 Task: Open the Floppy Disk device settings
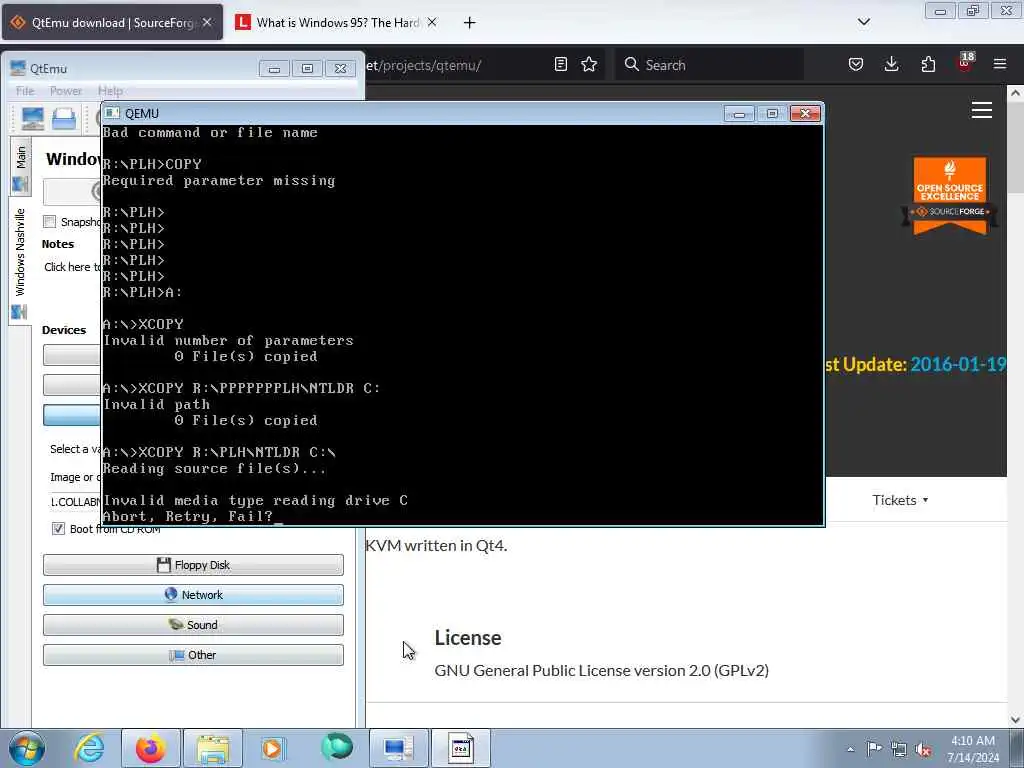(x=193, y=565)
